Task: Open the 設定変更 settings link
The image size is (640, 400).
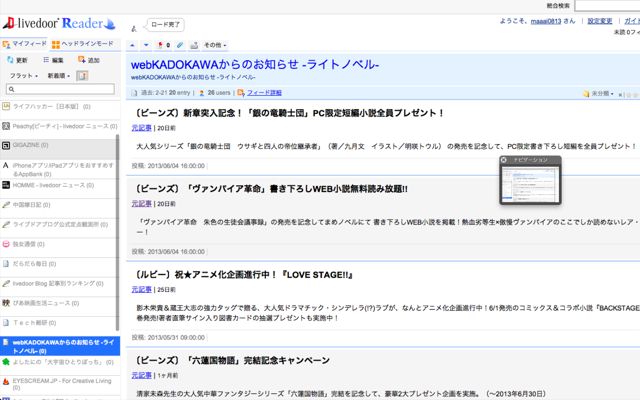Action: pos(600,21)
